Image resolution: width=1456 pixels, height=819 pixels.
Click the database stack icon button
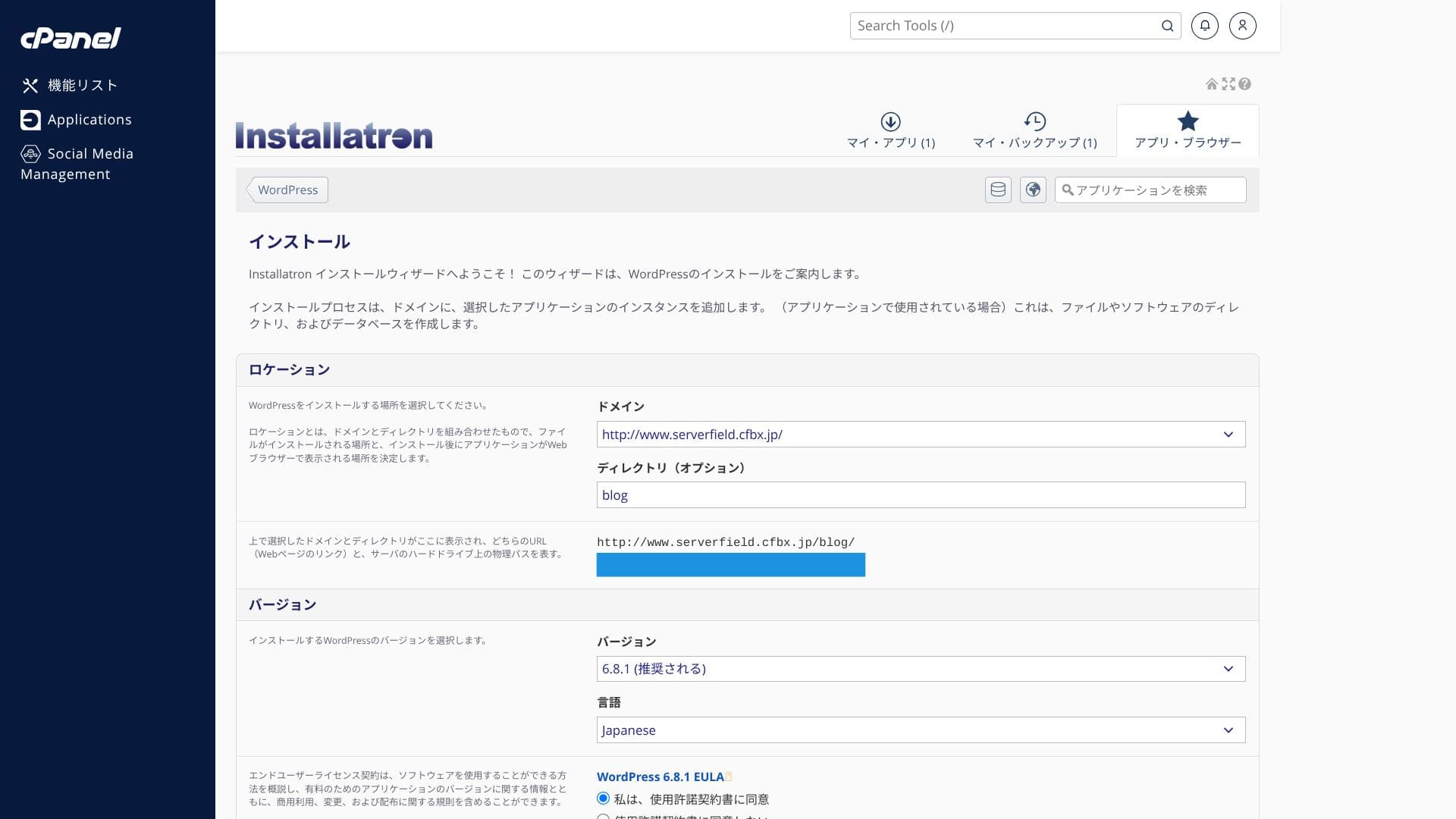point(998,190)
